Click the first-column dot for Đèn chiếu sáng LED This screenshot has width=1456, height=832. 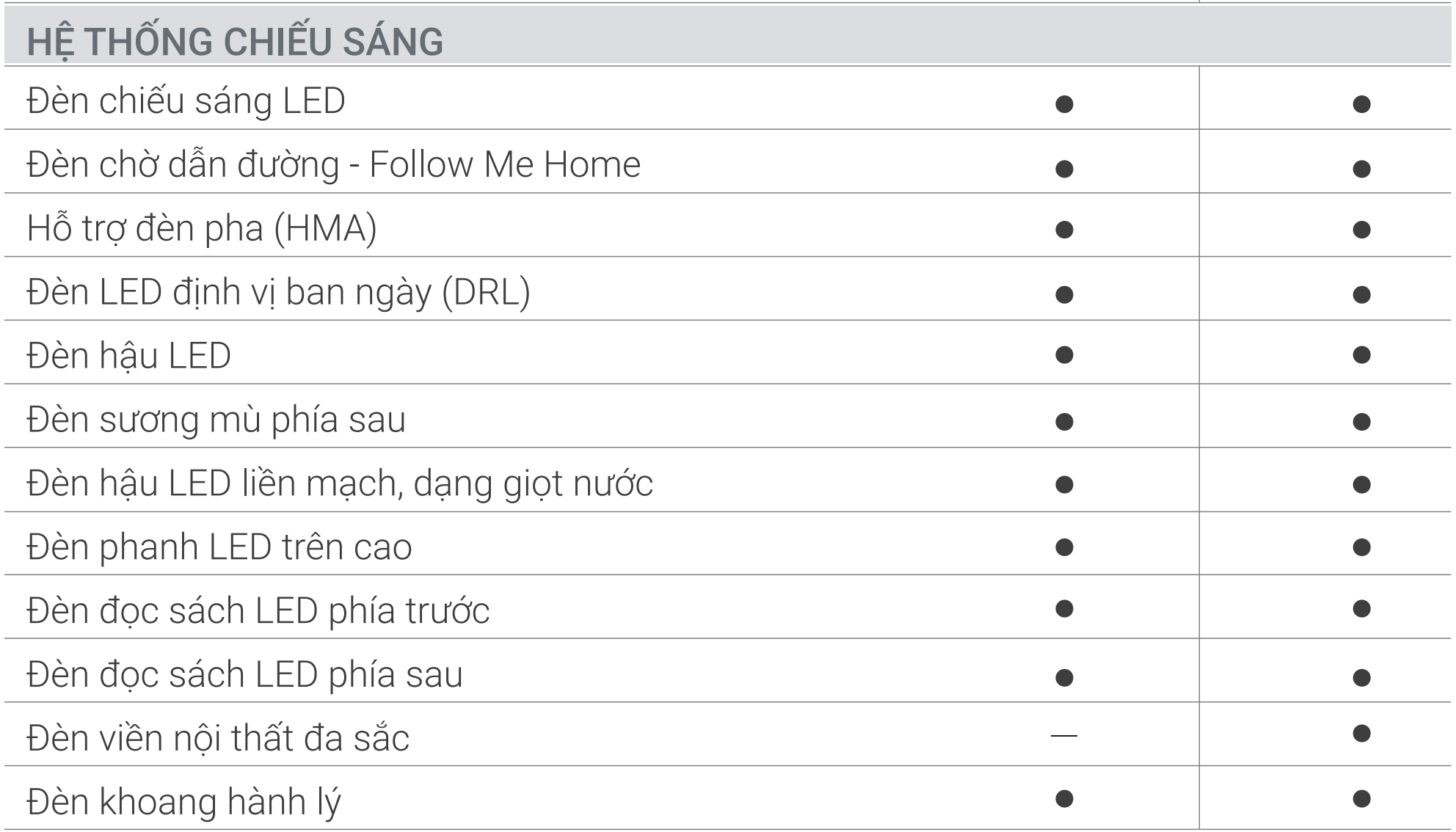click(x=1063, y=104)
